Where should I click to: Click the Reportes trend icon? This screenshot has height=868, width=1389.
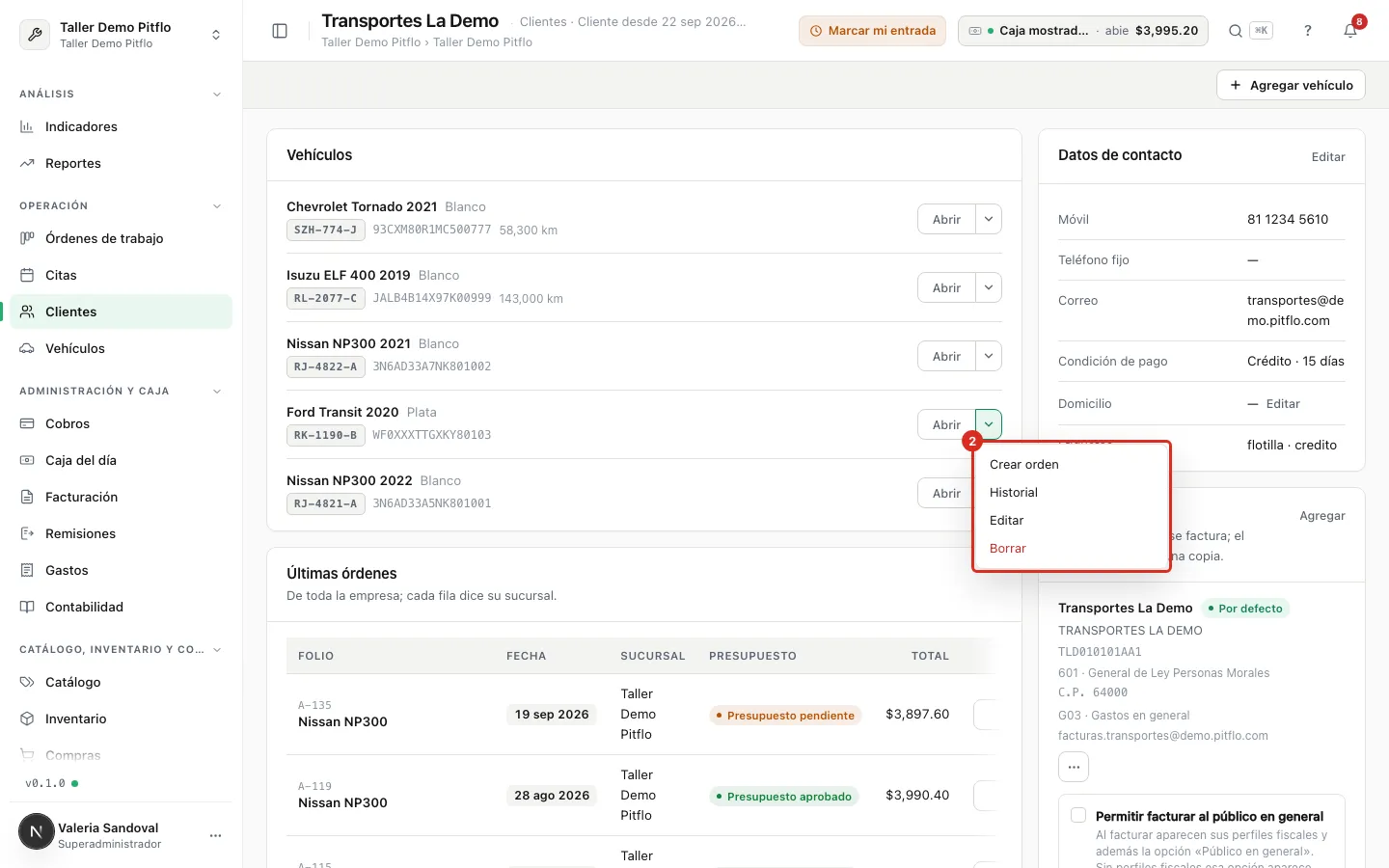pyautogui.click(x=27, y=163)
